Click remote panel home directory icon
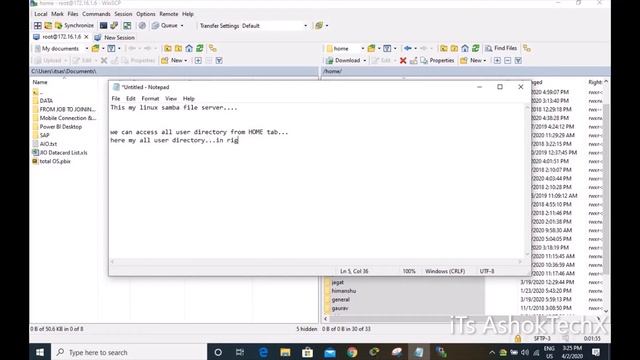The width and height of the screenshot is (640, 360). click(x=465, y=48)
